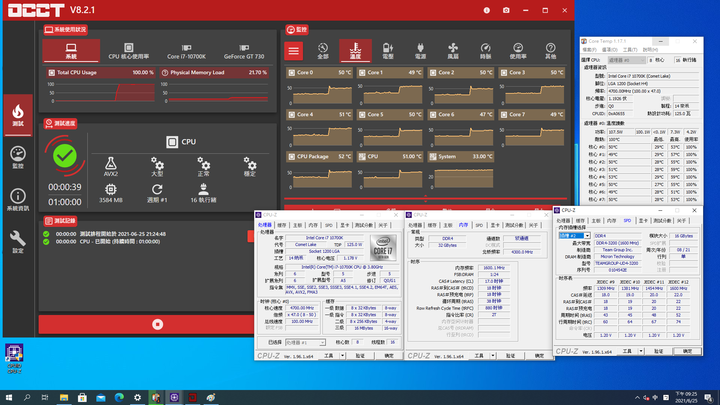This screenshot has width=720, height=405.
Task: Open Microsoft Edge from taskbar
Action: point(119,397)
